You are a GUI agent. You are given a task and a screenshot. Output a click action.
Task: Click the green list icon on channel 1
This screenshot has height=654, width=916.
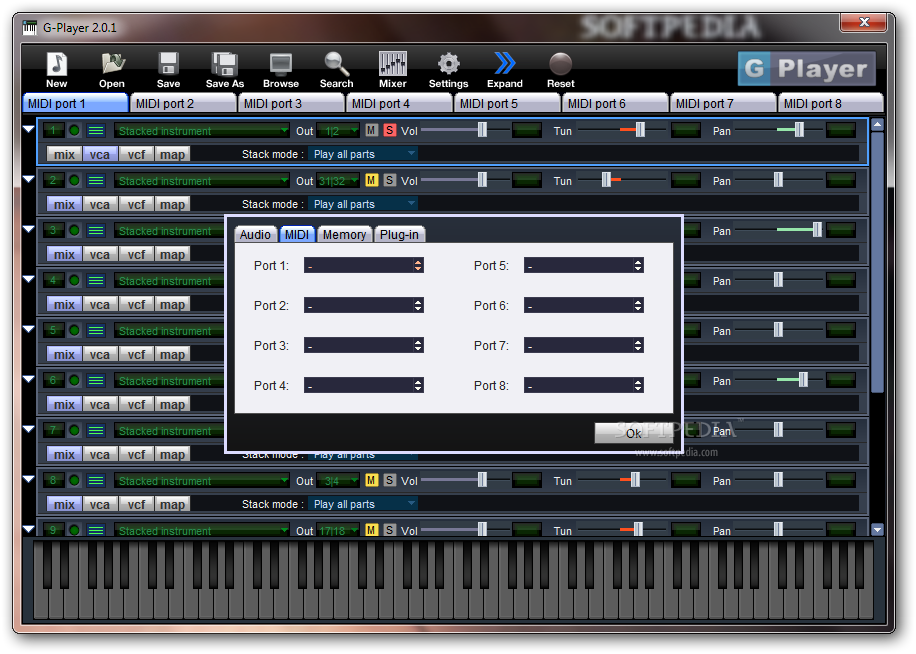click(x=96, y=131)
